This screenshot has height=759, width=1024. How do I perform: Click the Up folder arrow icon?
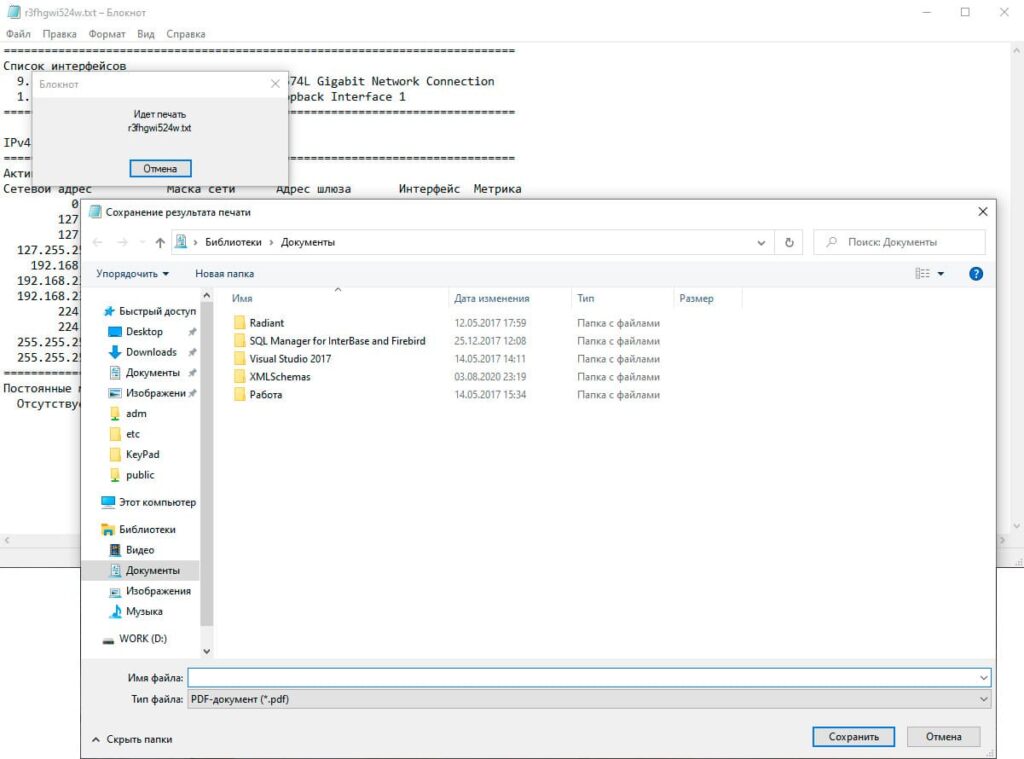[x=160, y=242]
